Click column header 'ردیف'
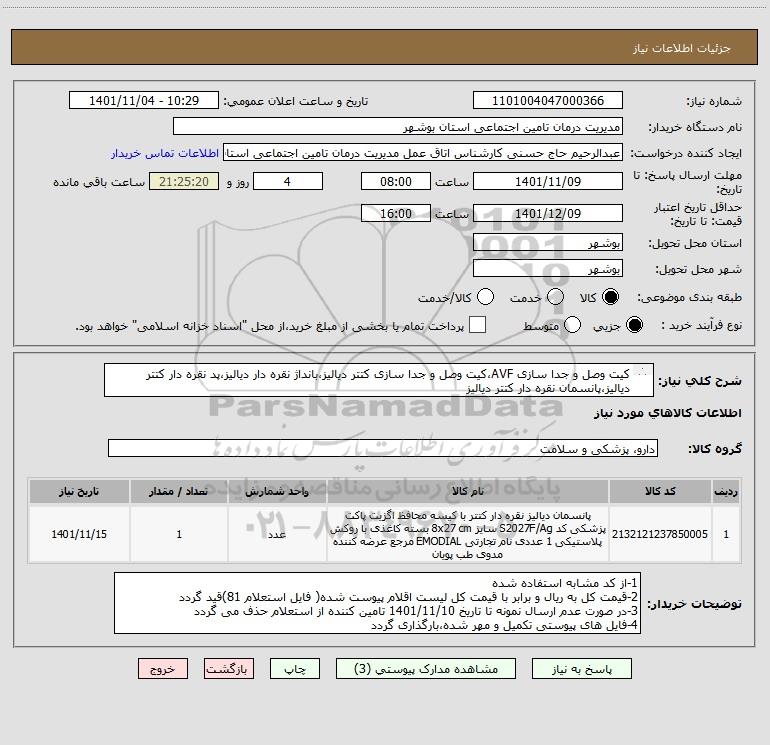 click(726, 491)
